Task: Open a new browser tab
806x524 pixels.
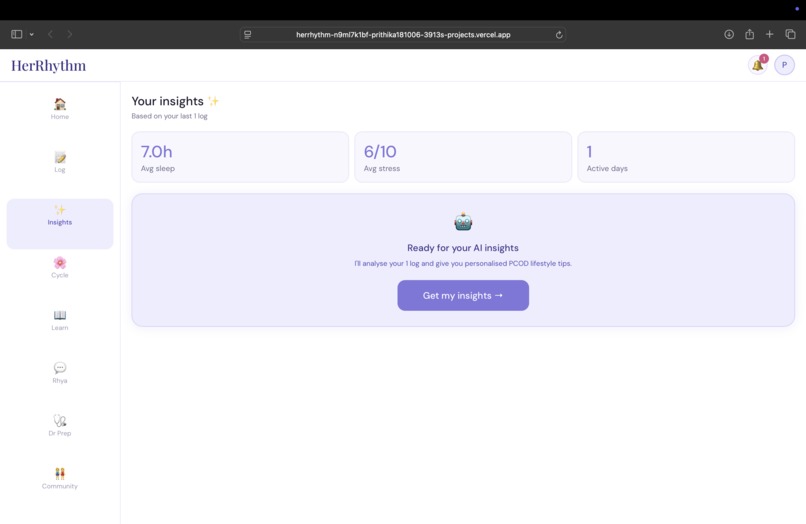Action: tap(770, 34)
